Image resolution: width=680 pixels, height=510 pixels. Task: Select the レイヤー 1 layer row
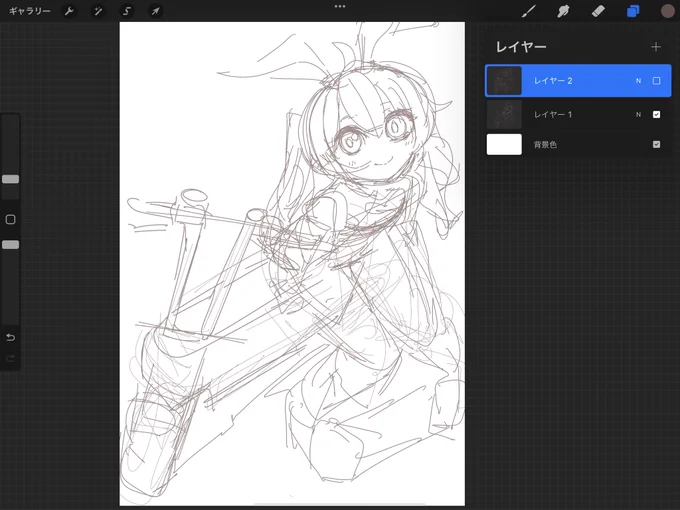tap(578, 114)
